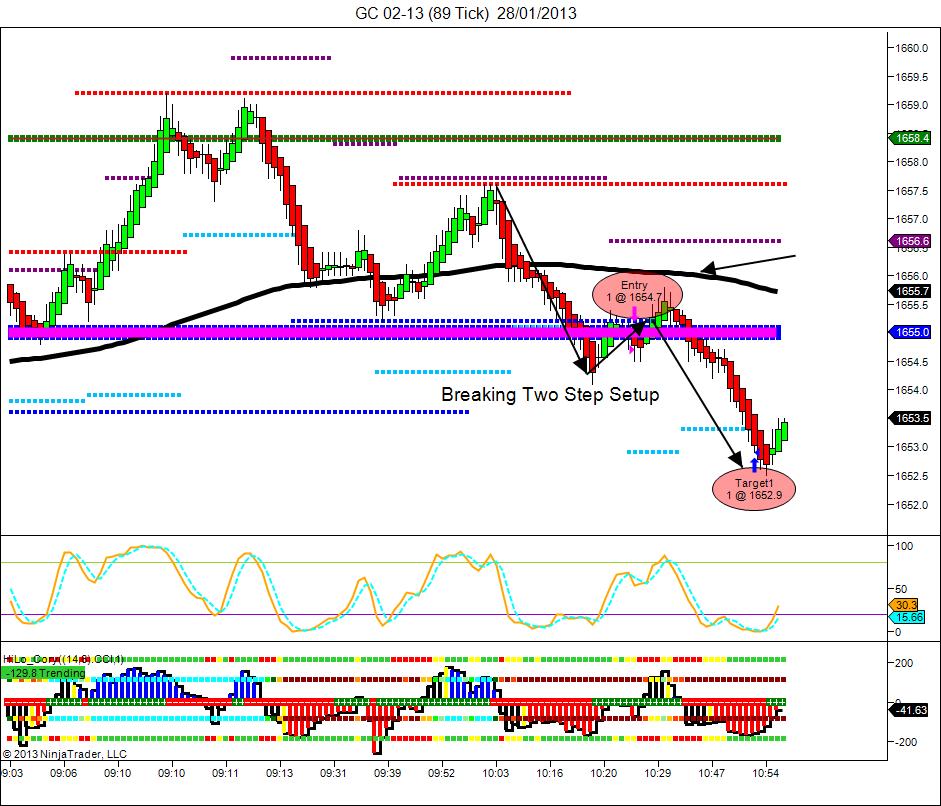Viewport: 941px width, 806px height.
Task: Click the 09:52 time axis label
Action: click(441, 773)
